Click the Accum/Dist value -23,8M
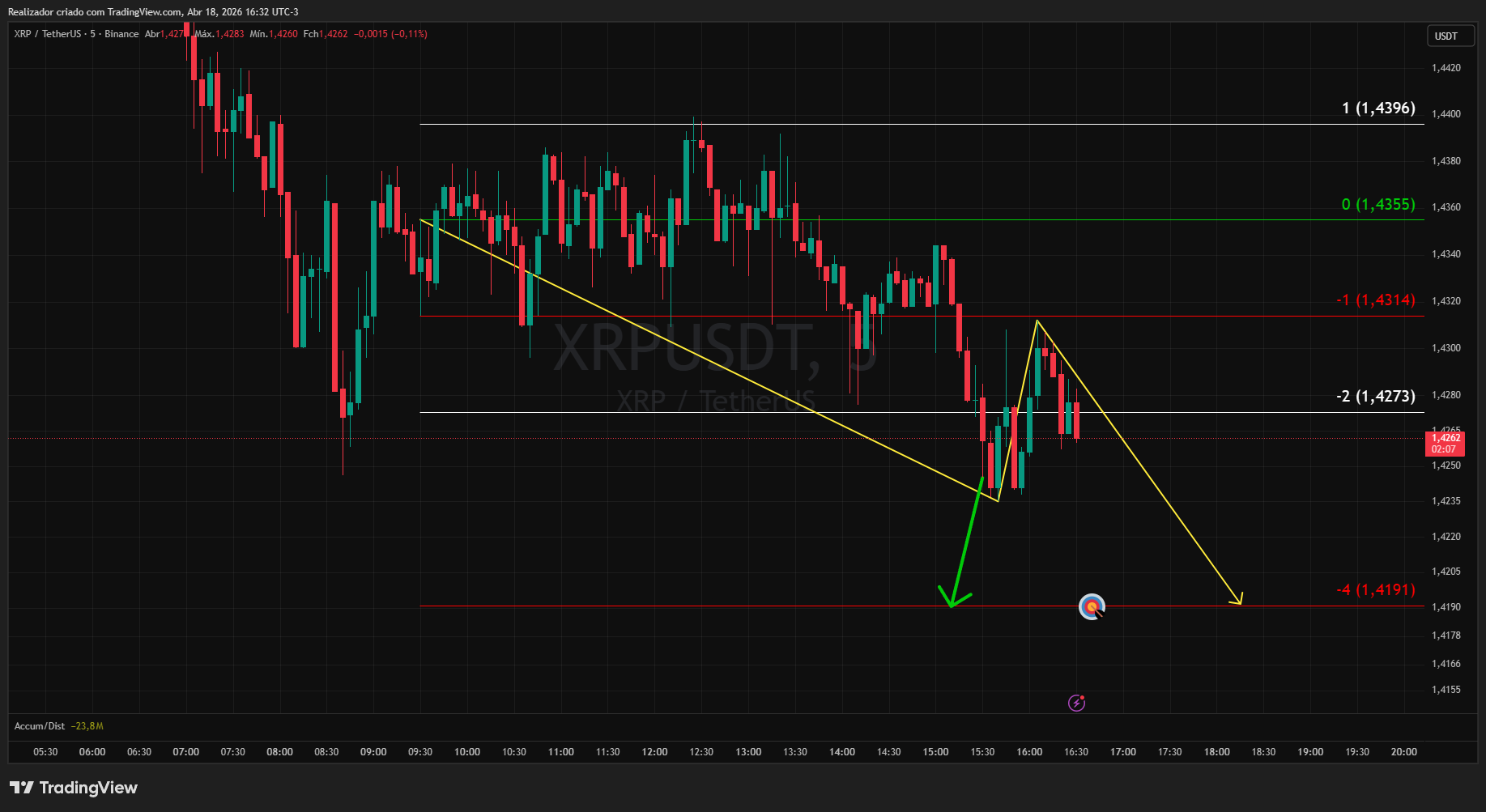 (x=87, y=726)
